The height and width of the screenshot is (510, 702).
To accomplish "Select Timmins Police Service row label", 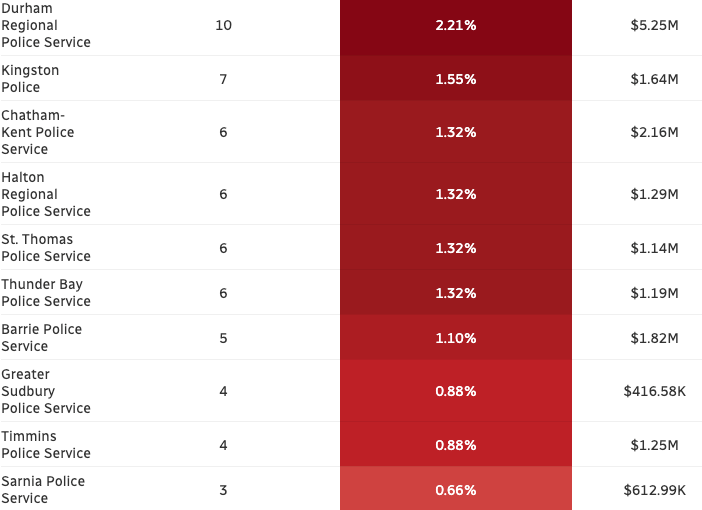I will coord(46,445).
